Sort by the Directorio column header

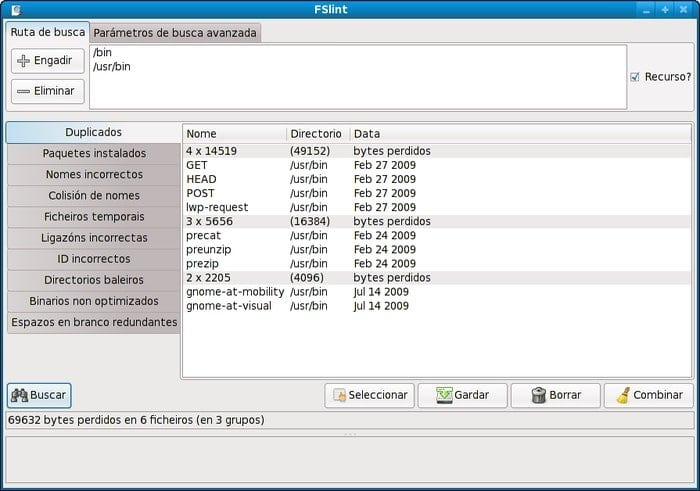[x=318, y=134]
